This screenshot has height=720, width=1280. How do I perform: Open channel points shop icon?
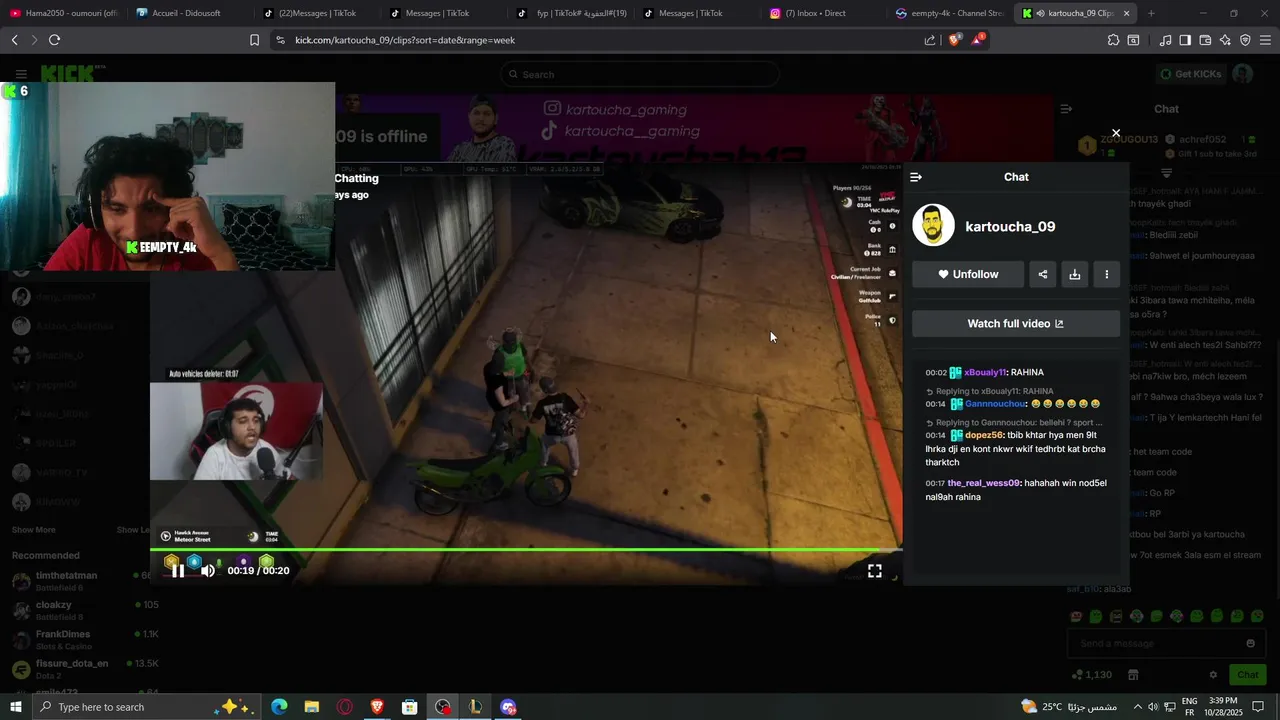click(x=1133, y=675)
